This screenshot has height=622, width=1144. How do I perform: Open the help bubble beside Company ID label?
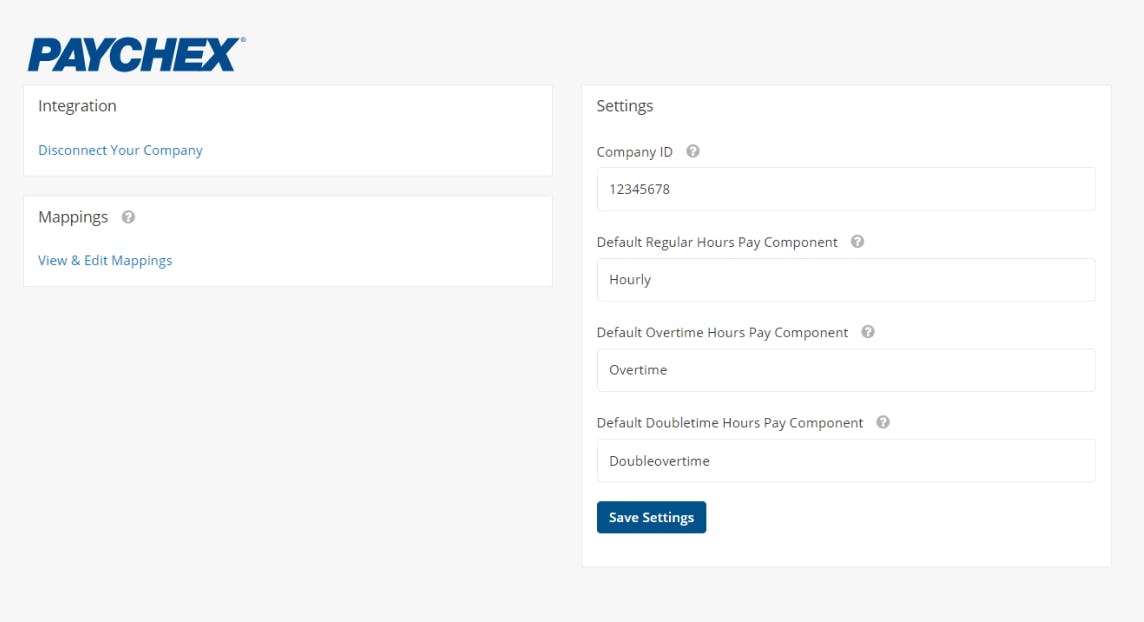(x=693, y=151)
